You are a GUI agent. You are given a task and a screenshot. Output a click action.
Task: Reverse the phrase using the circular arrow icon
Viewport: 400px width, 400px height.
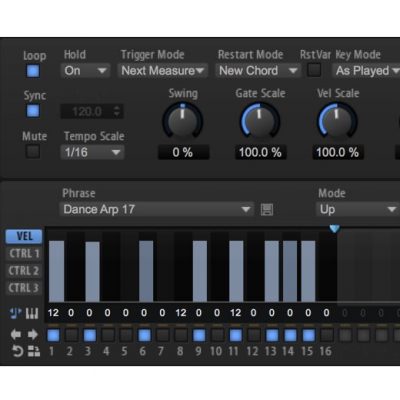(x=17, y=351)
